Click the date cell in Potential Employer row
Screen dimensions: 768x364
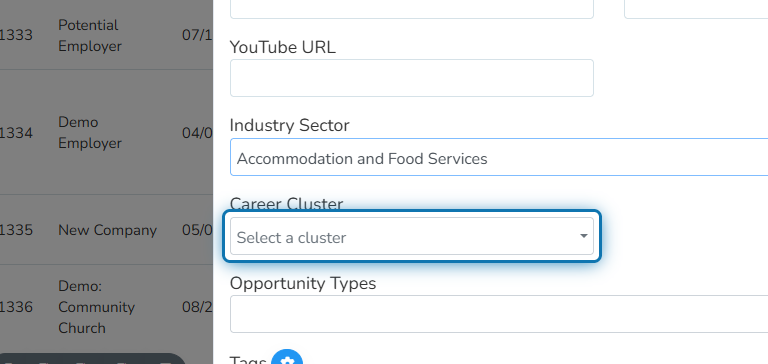(197, 35)
